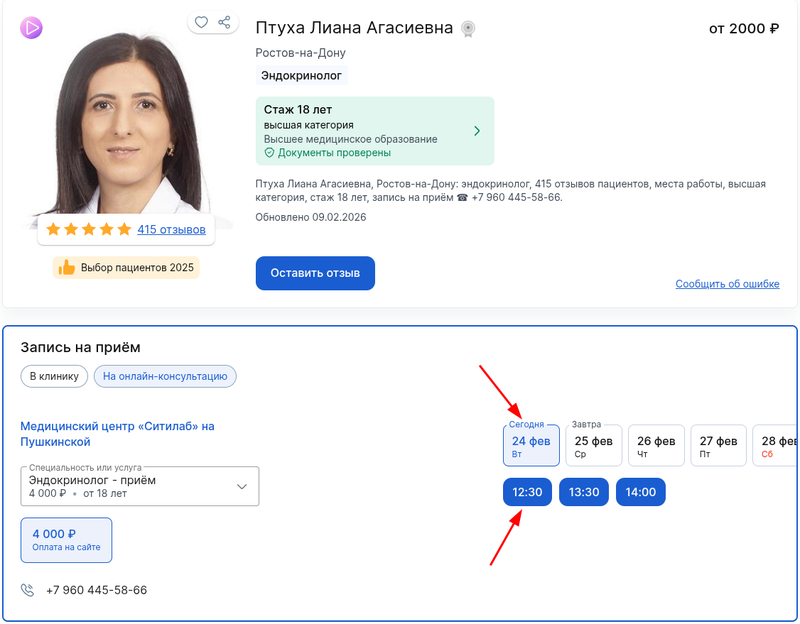The height and width of the screenshot is (624, 800).
Task: Click the verification badge next to the doctor's name
Action: (x=466, y=28)
